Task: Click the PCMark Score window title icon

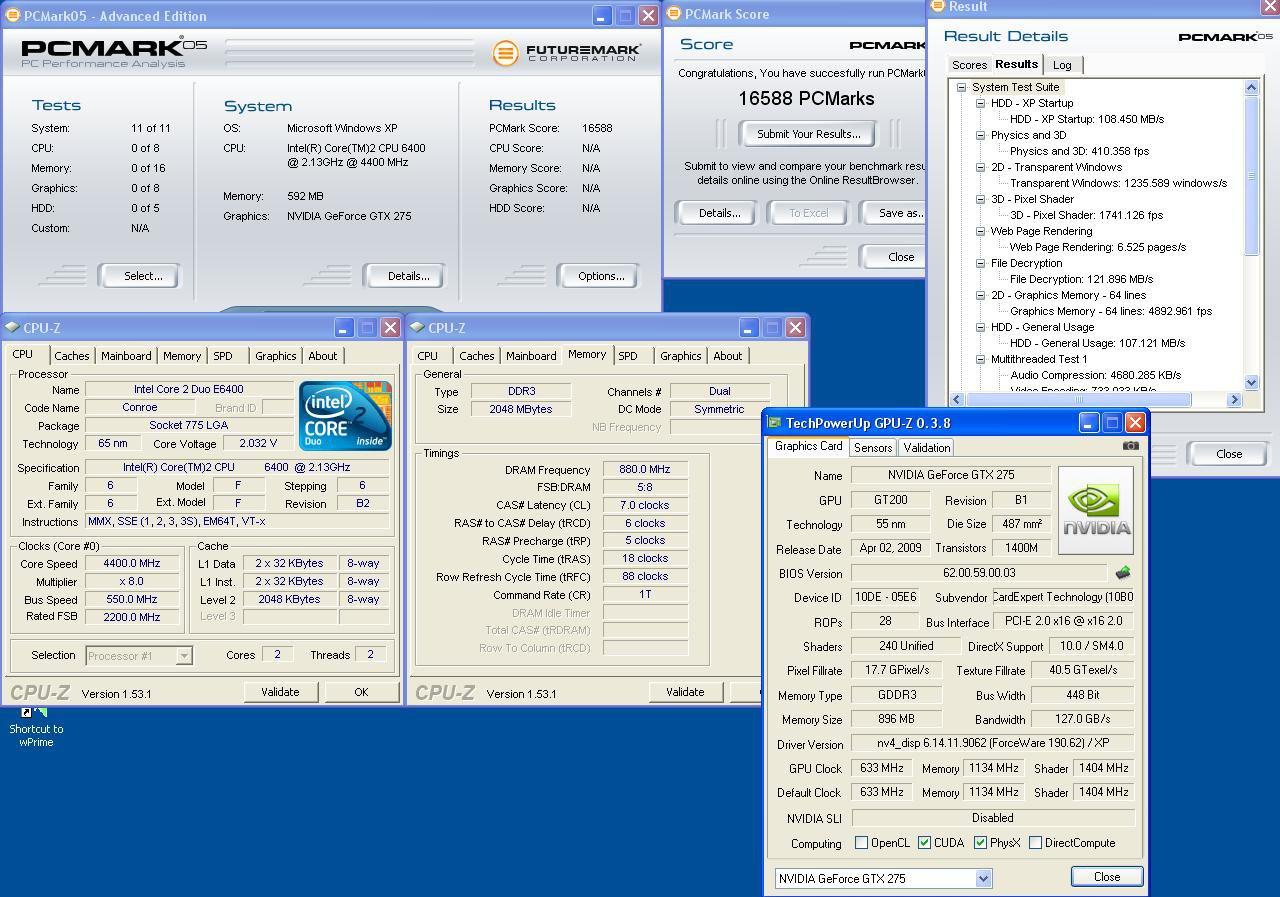Action: pyautogui.click(x=674, y=14)
